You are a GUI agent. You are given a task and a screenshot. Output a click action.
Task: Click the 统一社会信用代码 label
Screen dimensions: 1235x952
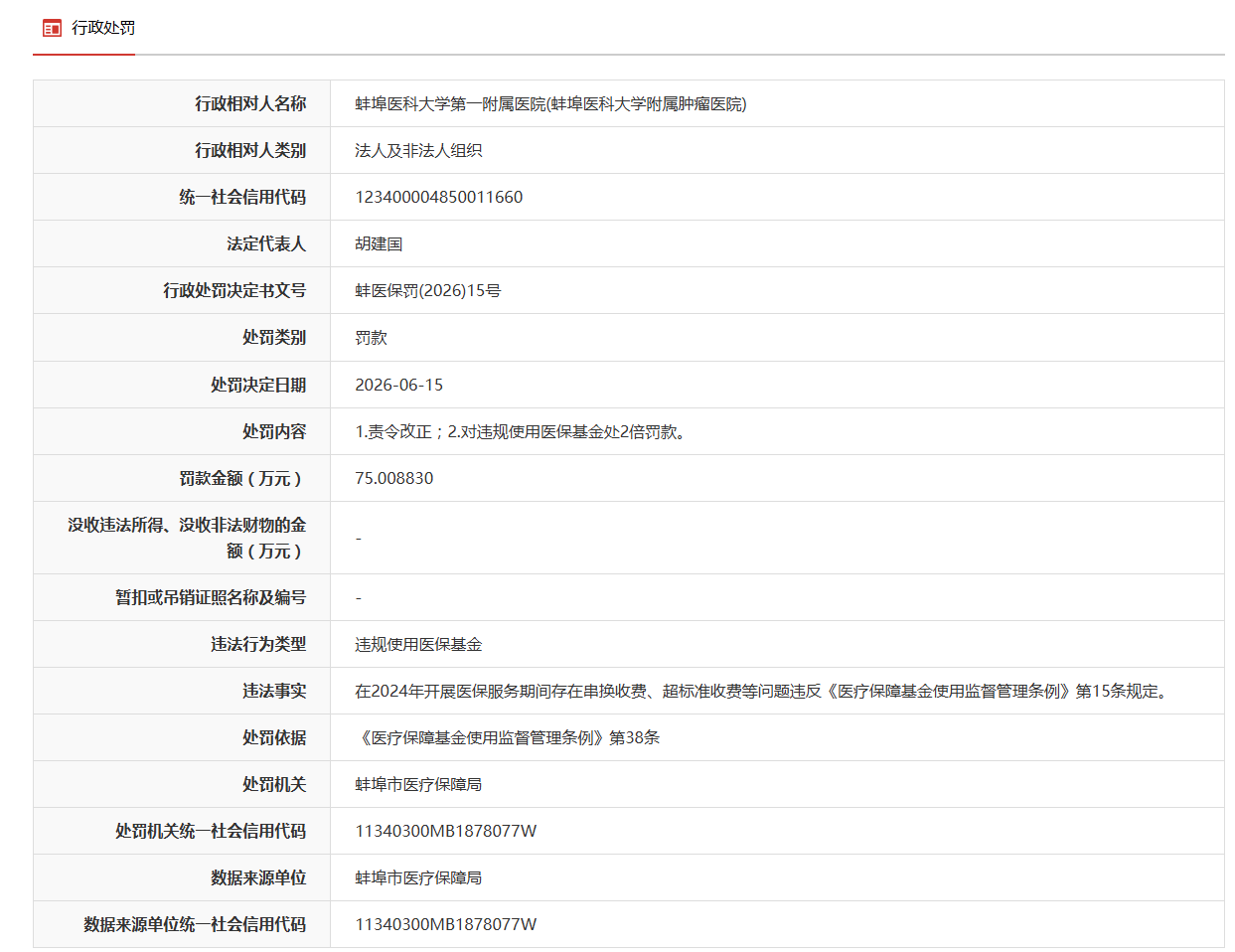tap(242, 197)
